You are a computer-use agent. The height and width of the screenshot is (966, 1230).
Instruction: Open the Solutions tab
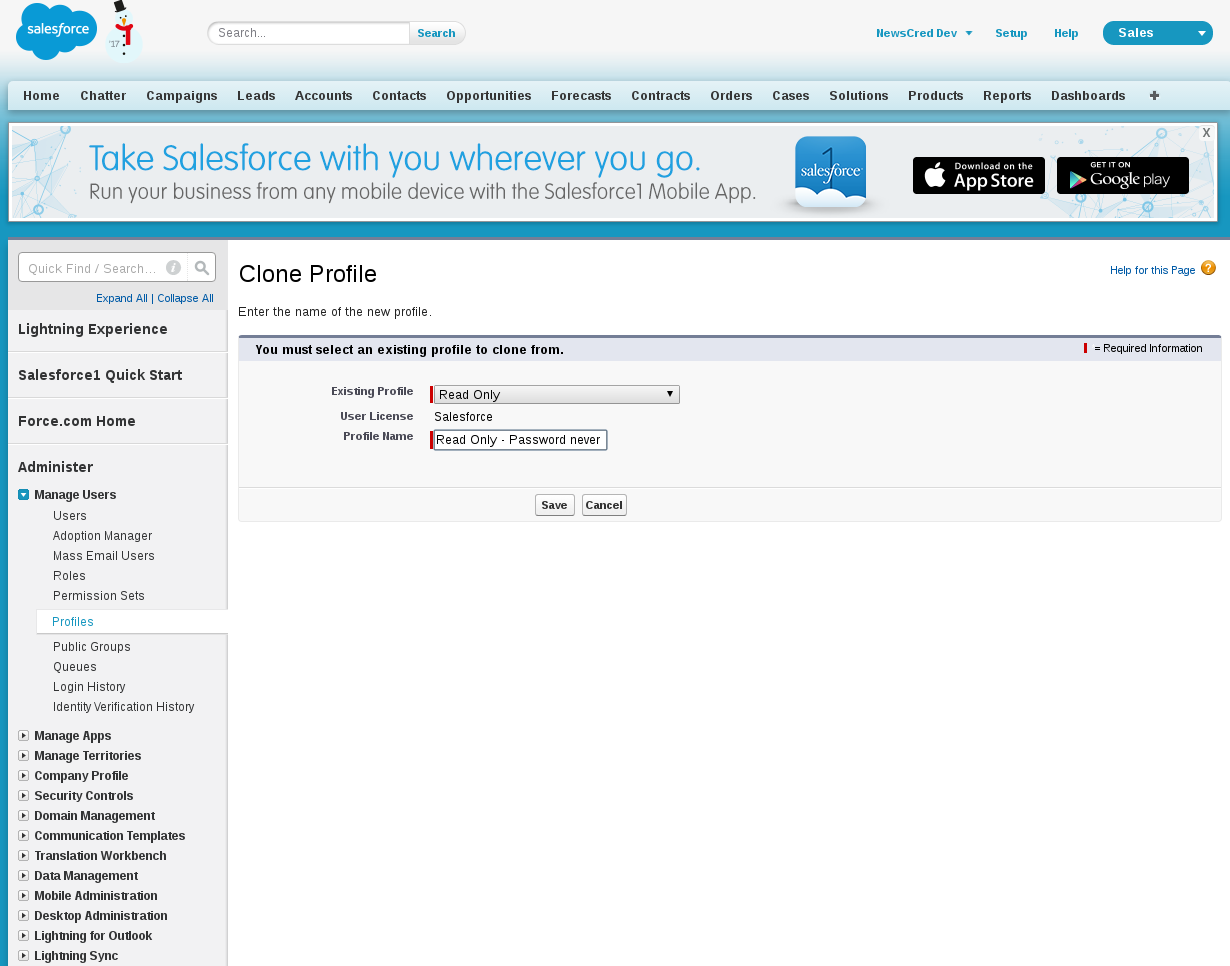pos(859,96)
